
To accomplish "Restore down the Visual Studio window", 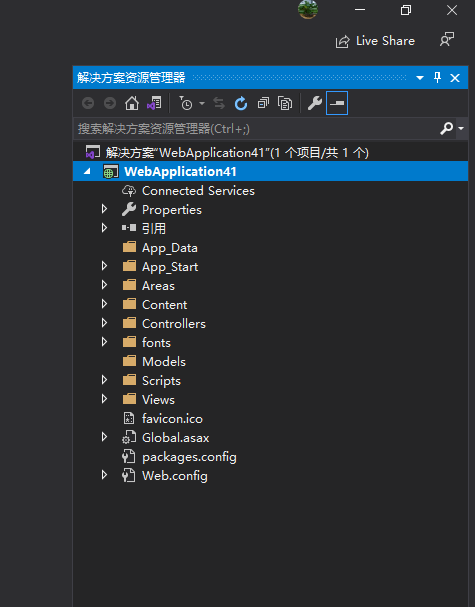I will [406, 10].
